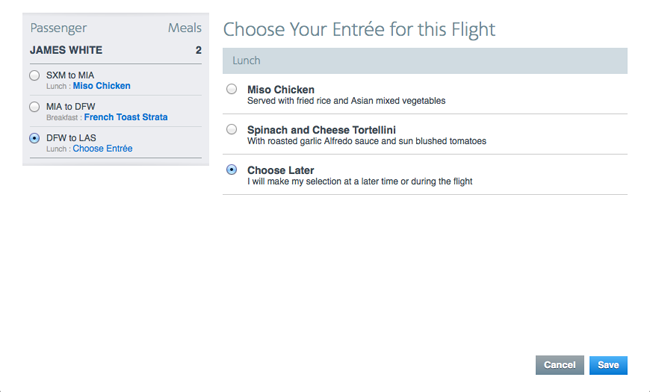
Task: Open the French Toast Strata meal link
Action: click(x=126, y=117)
